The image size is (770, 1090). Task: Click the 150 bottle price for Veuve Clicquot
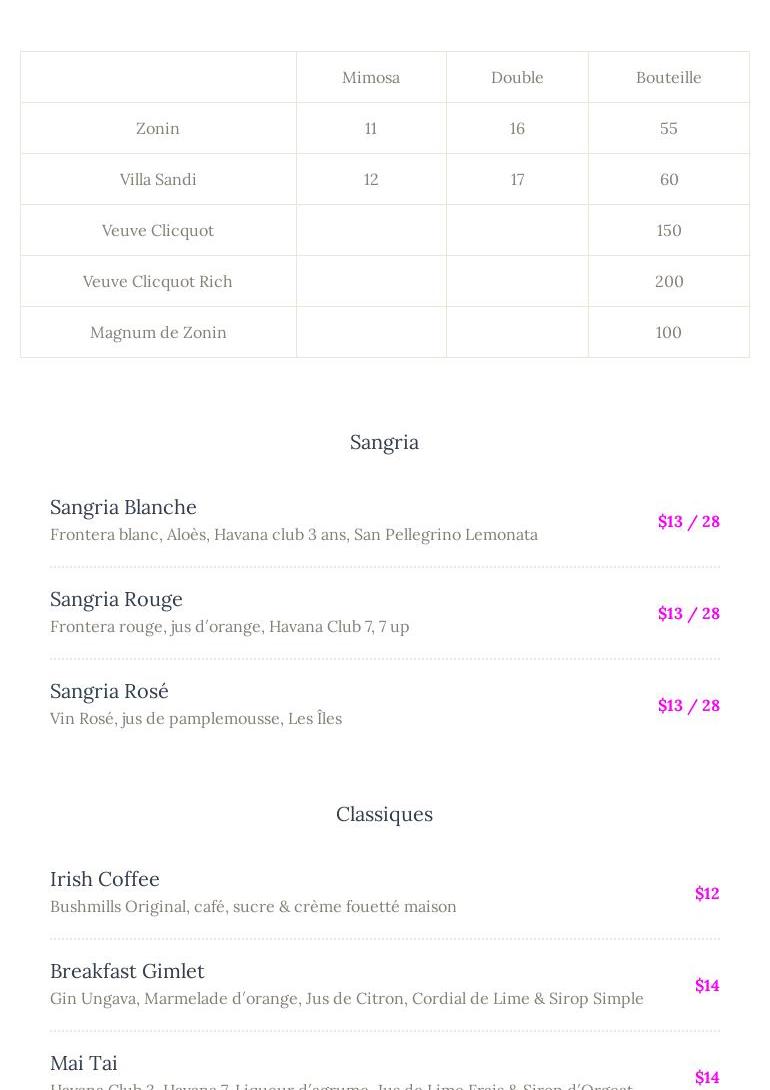tap(668, 230)
